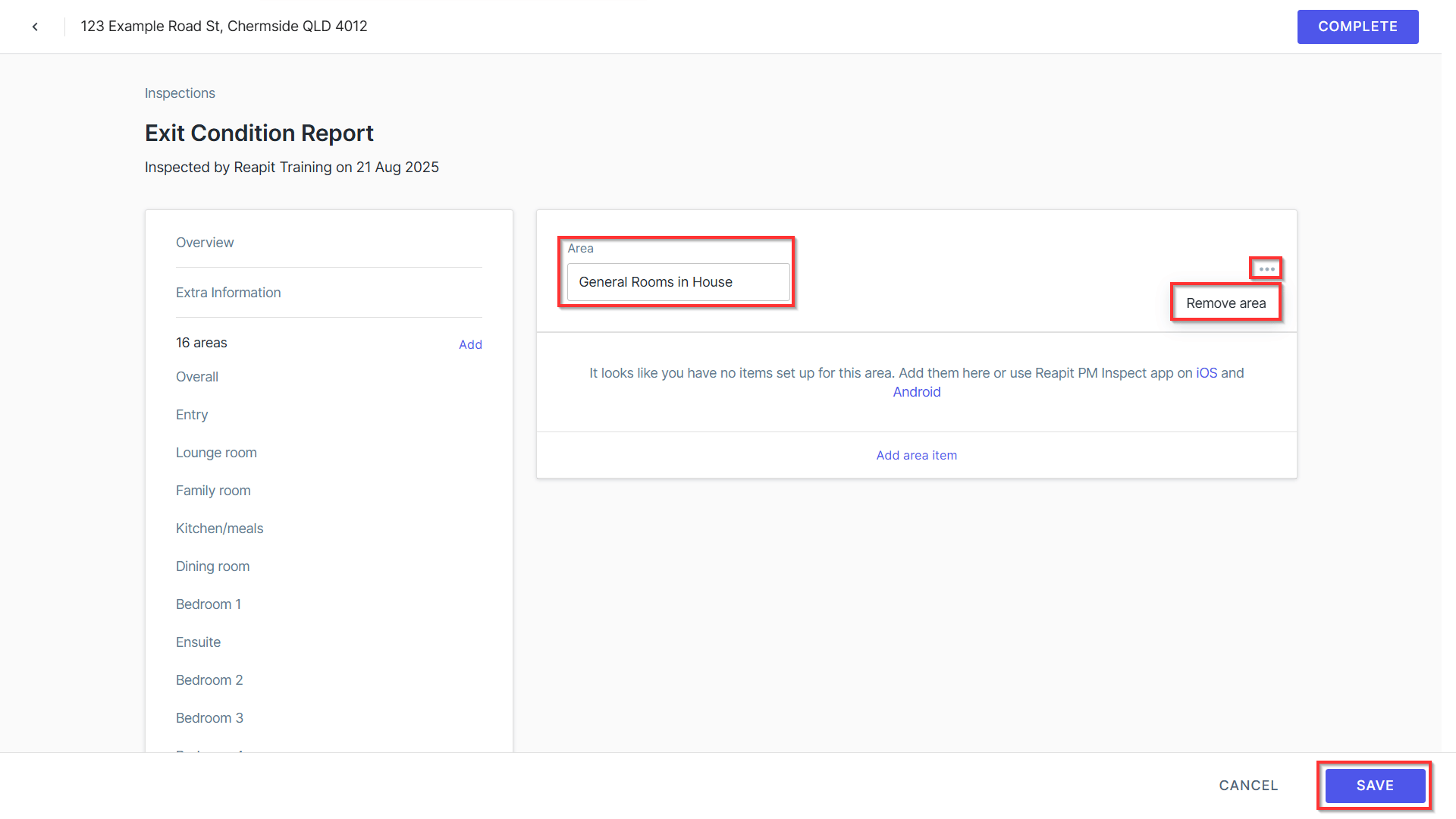Screen dimensions: 1456x819
Task: Click the SAVE button
Action: point(1375,786)
